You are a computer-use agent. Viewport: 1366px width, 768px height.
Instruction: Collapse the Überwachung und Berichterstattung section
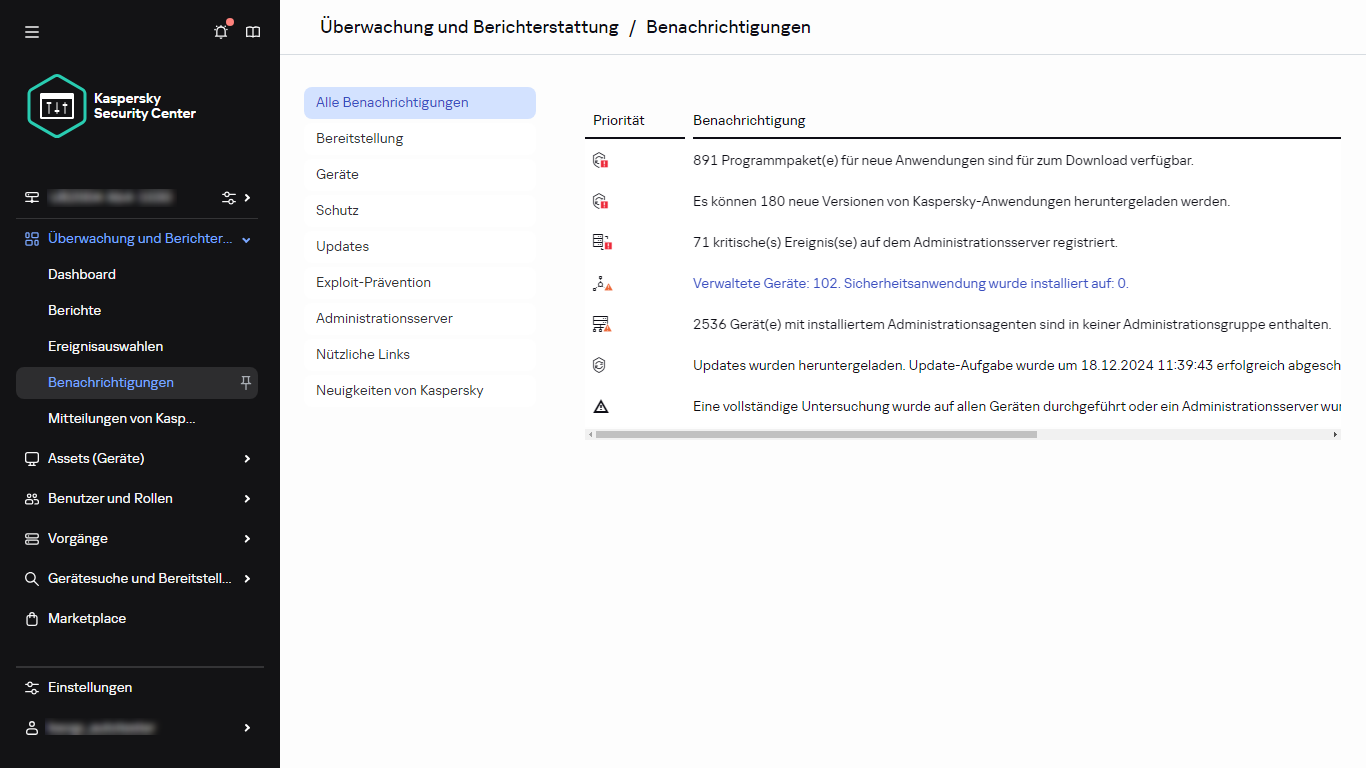246,238
